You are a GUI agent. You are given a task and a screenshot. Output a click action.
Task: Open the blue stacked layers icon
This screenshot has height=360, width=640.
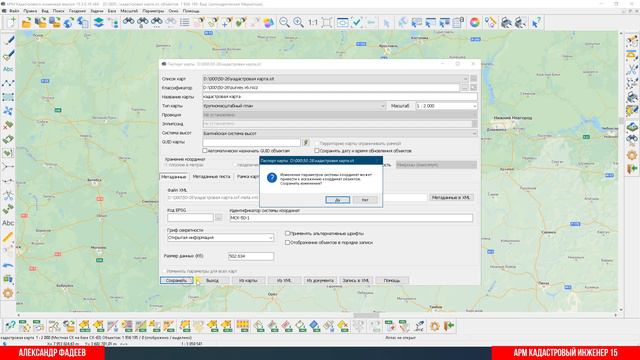click(98, 22)
